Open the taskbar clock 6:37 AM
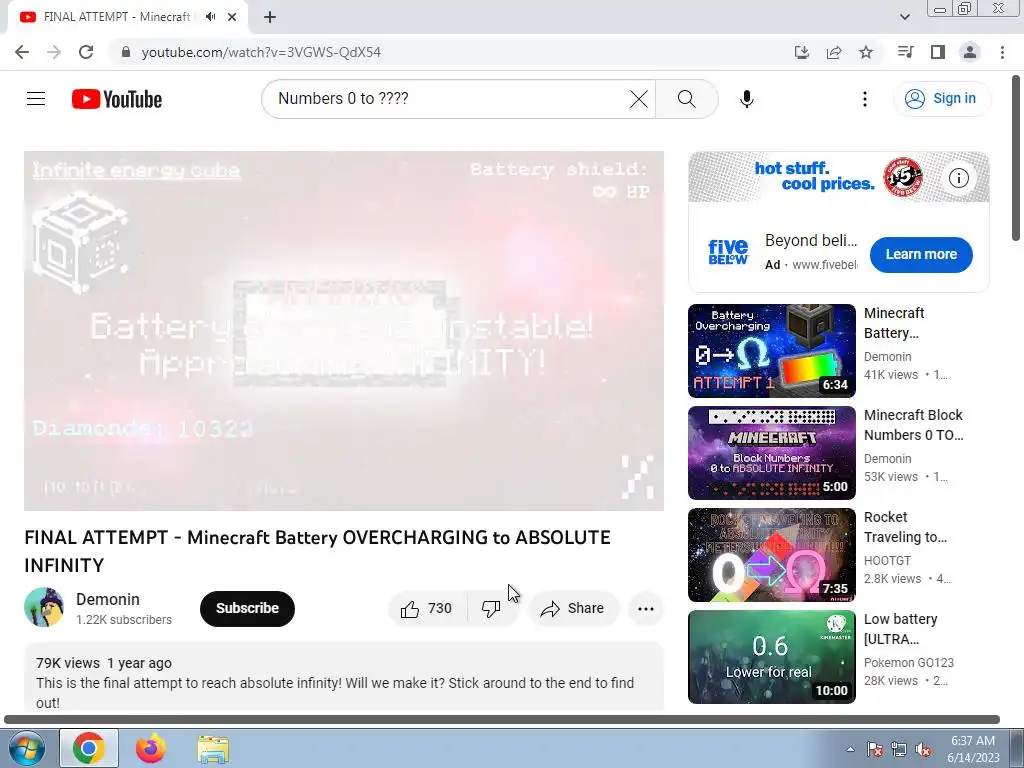 coord(973,749)
